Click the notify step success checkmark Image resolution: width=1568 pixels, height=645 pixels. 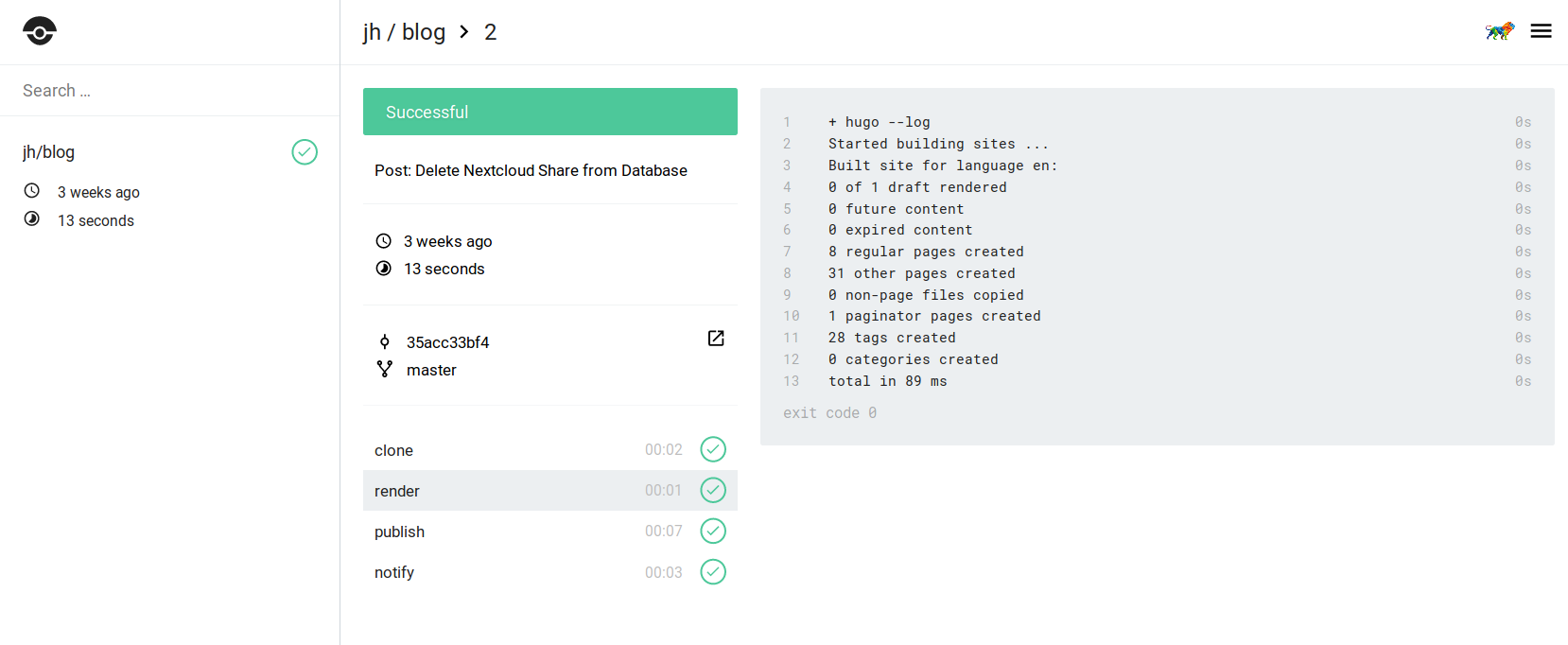[713, 571]
